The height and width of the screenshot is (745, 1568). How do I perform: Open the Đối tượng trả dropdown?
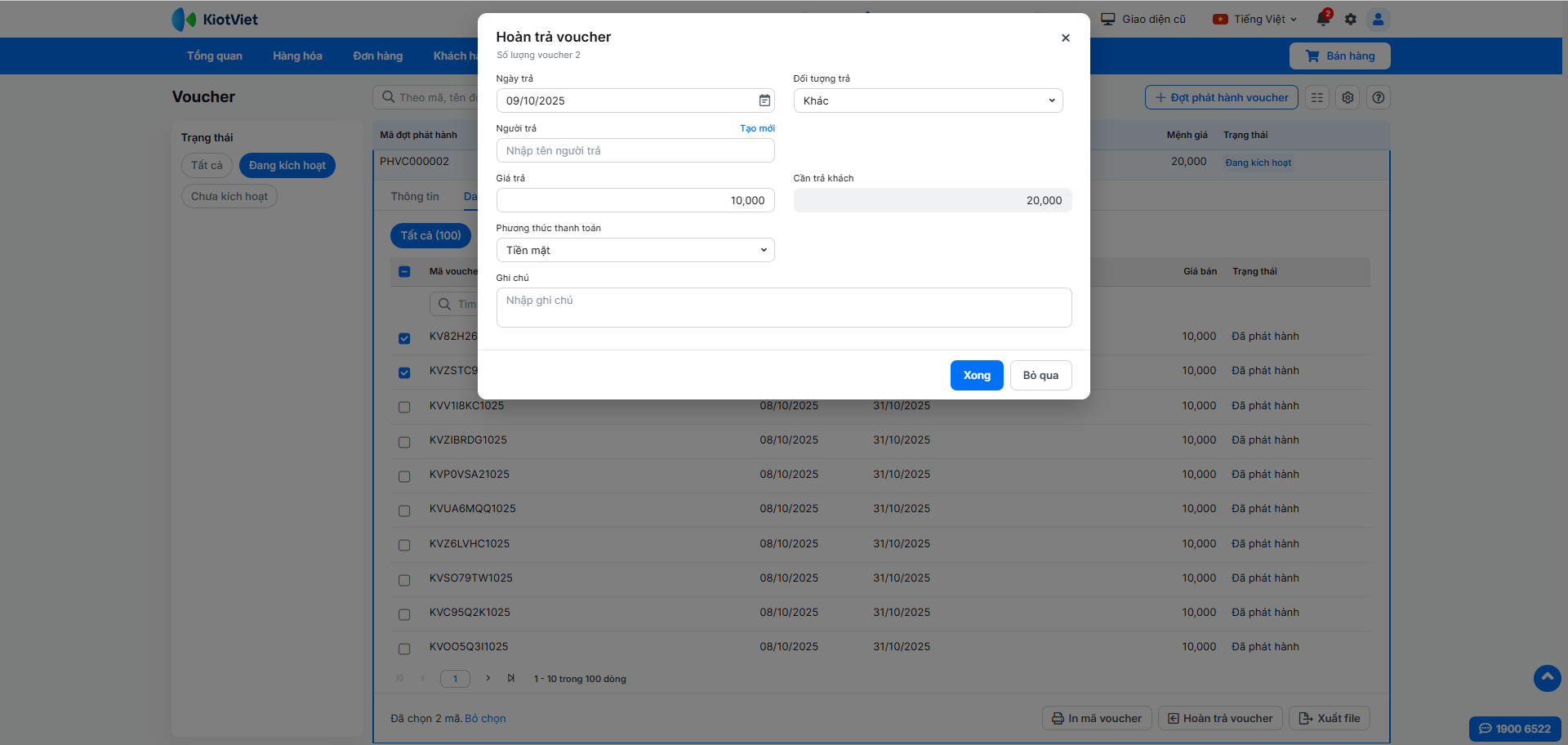[x=928, y=100]
